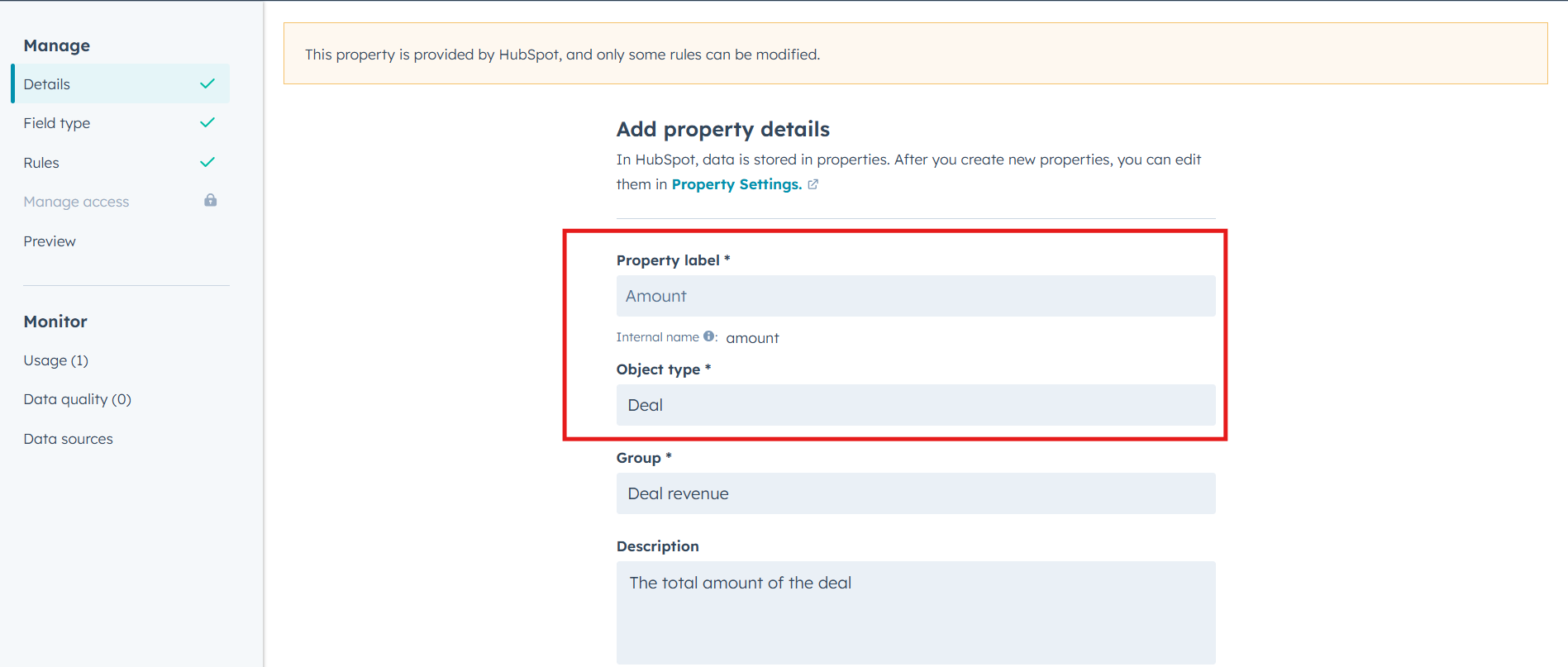Go to the Rules section
The image size is (1568, 667).
pos(41,163)
